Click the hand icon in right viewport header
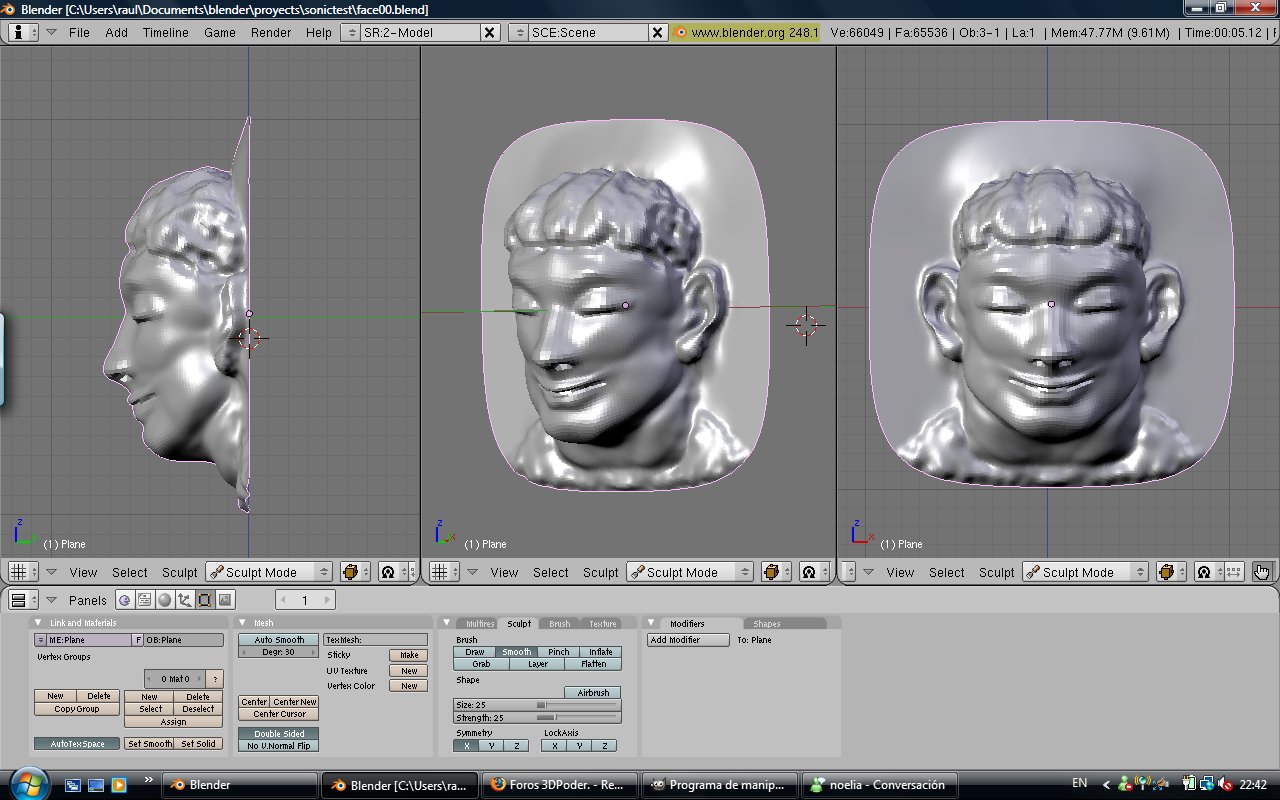This screenshot has width=1280, height=800. 1261,572
